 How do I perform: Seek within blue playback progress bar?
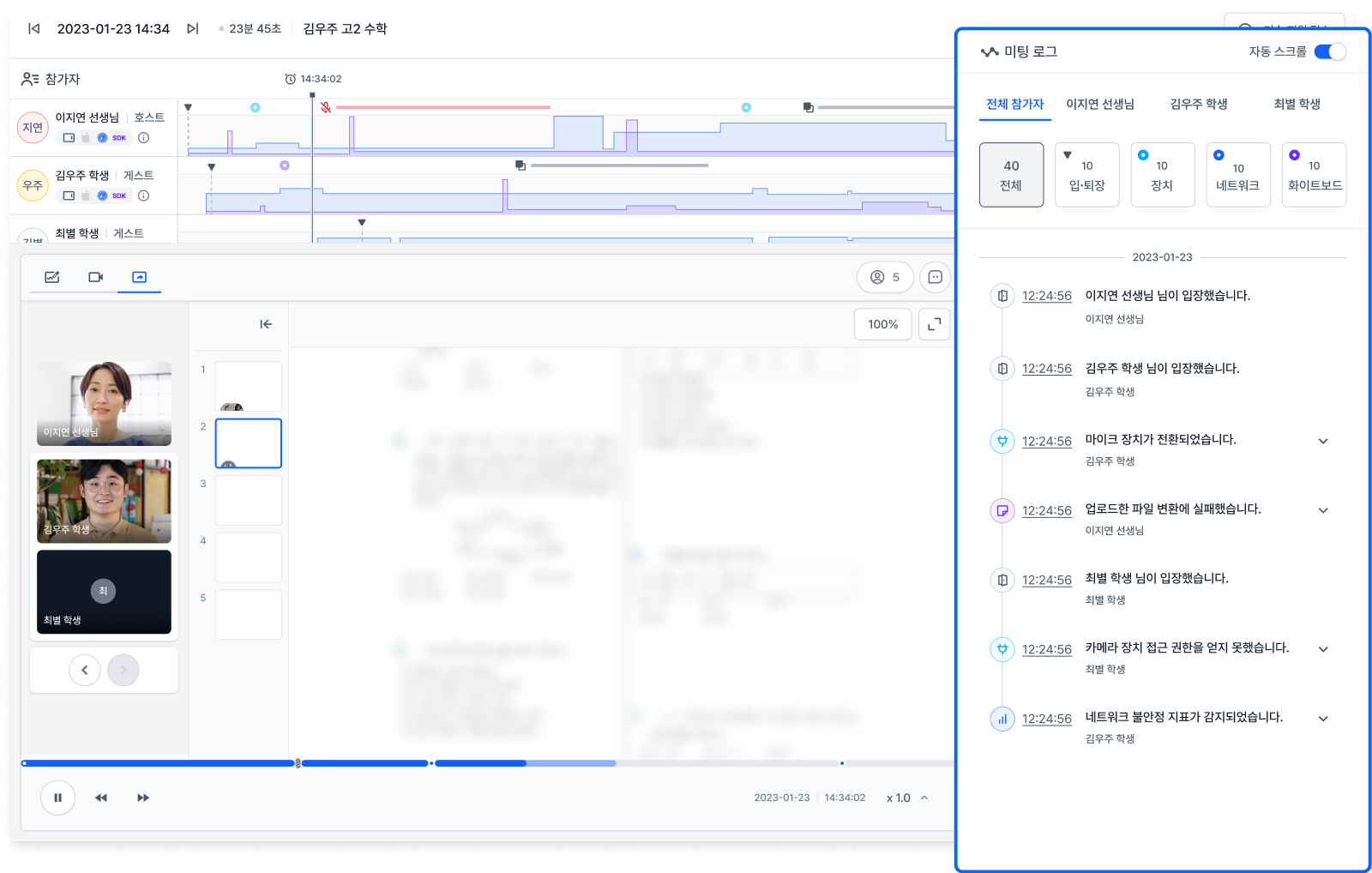click(488, 762)
